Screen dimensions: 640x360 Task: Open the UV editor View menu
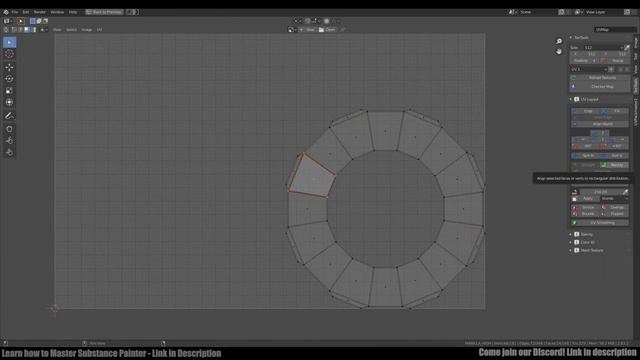57,30
